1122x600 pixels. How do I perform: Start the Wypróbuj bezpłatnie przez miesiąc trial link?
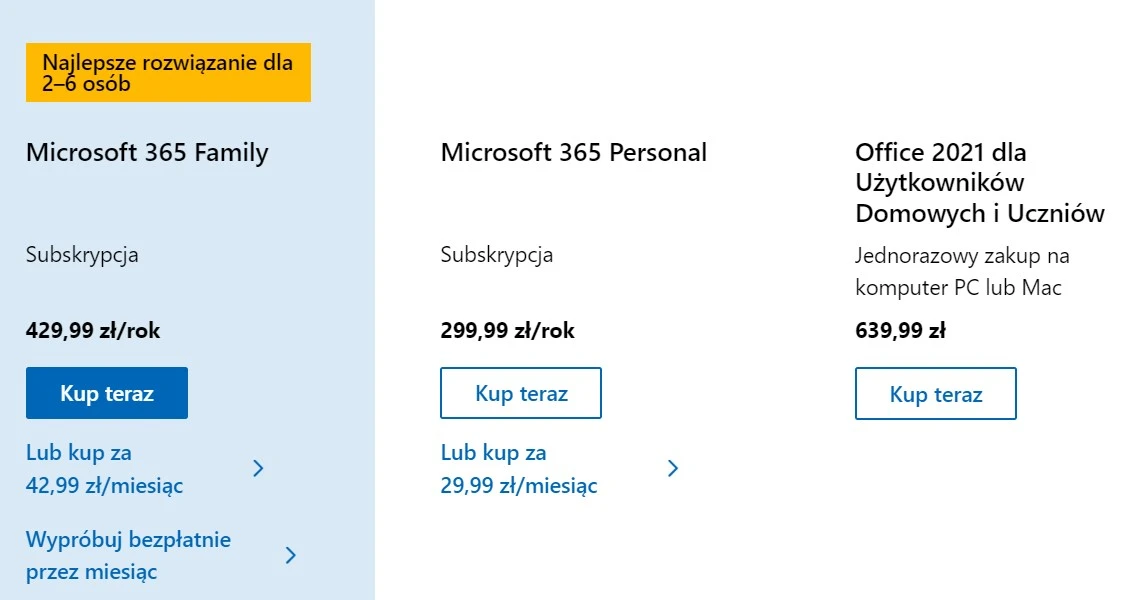[128, 555]
